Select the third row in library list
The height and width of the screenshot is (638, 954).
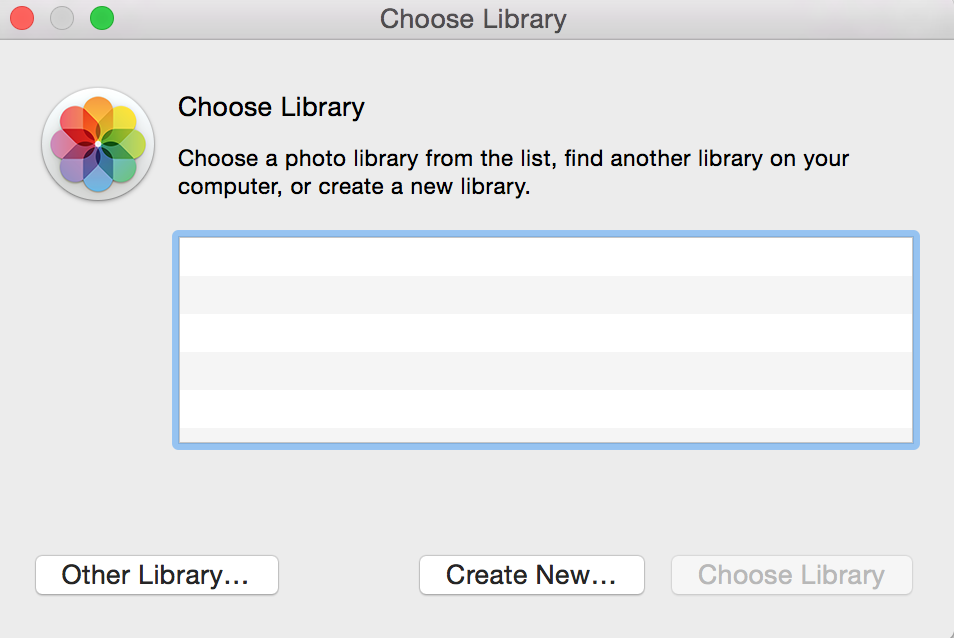(x=545, y=333)
